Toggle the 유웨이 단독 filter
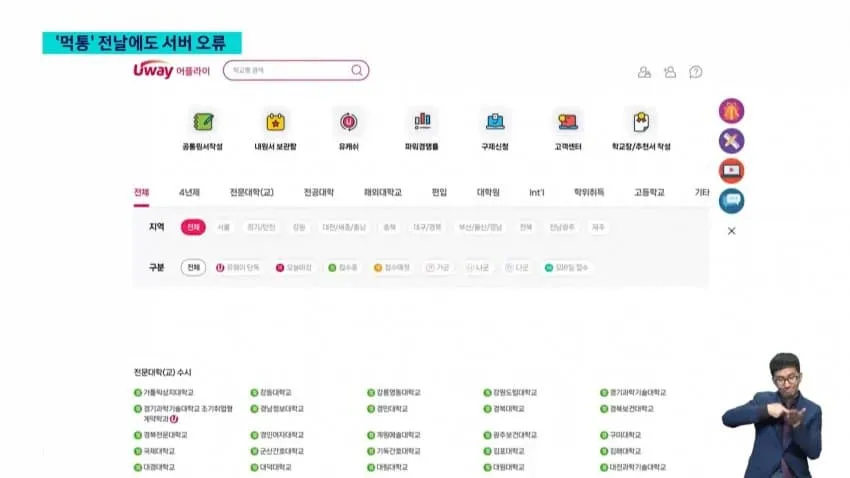 pos(237,268)
